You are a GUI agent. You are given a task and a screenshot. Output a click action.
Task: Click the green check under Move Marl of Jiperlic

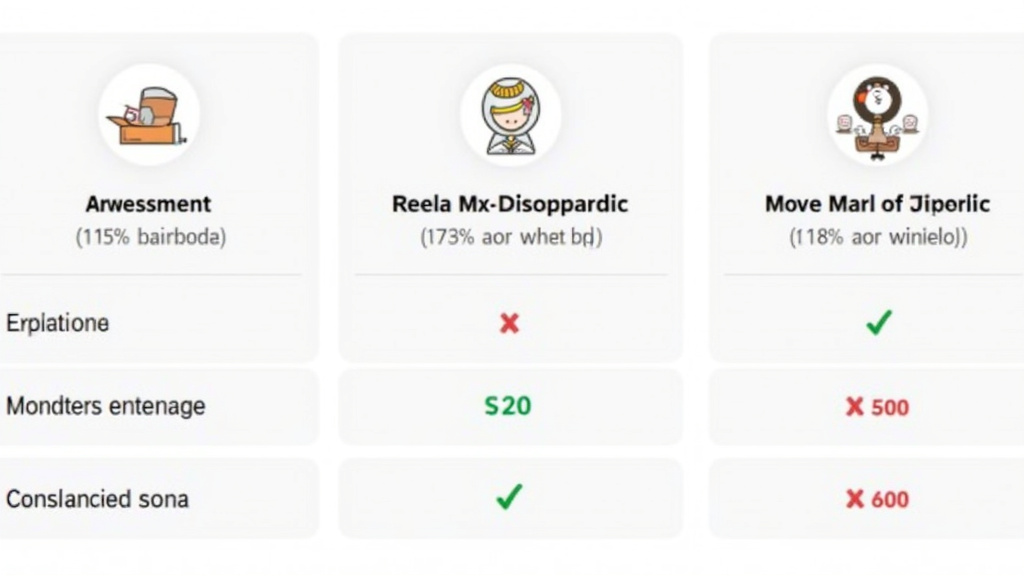[877, 320]
